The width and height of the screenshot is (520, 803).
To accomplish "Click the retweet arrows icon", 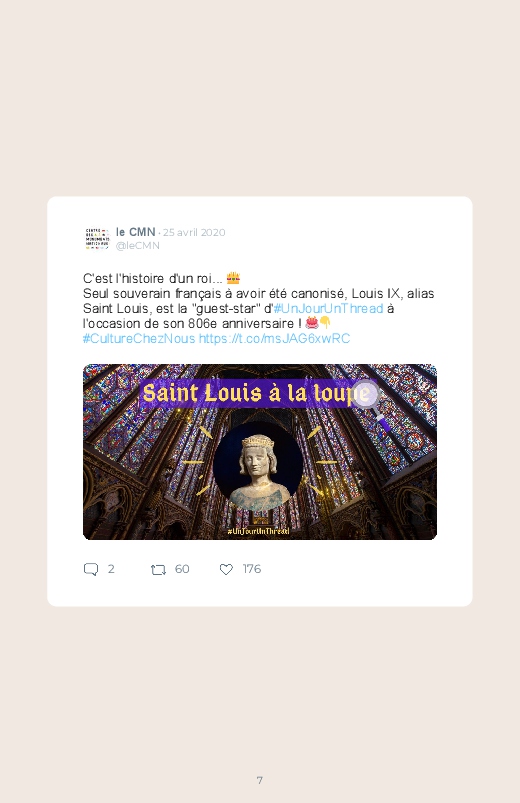I will [x=158, y=569].
